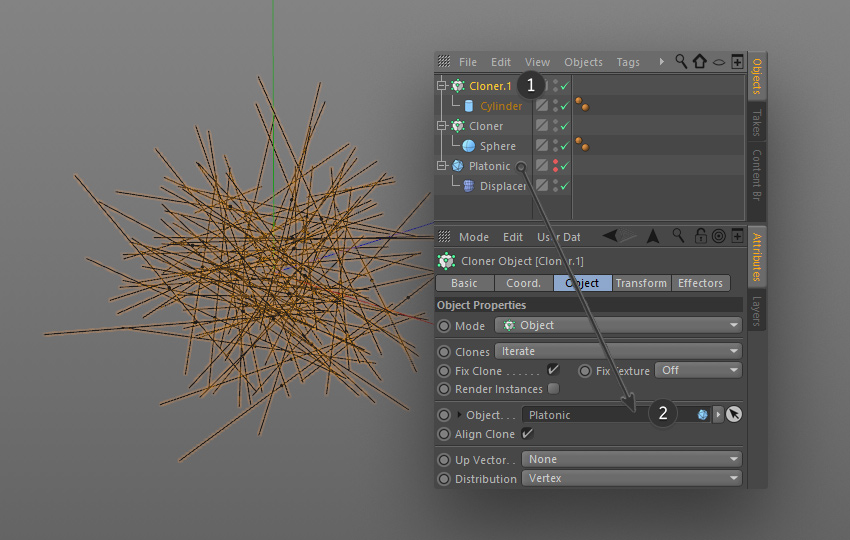Click the lock icon in Attributes panel
The image size is (850, 540).
700,236
